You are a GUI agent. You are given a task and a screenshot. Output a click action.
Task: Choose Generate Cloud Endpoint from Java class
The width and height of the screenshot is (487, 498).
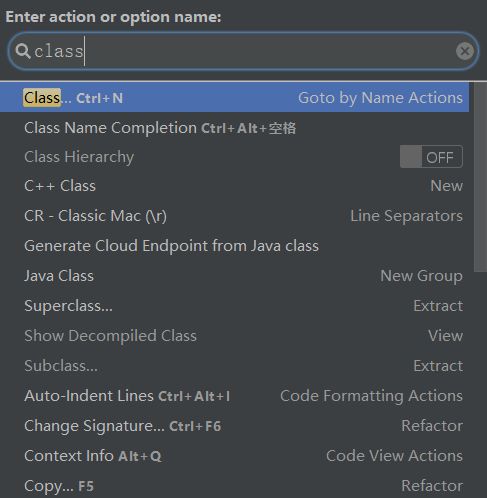pos(234,246)
